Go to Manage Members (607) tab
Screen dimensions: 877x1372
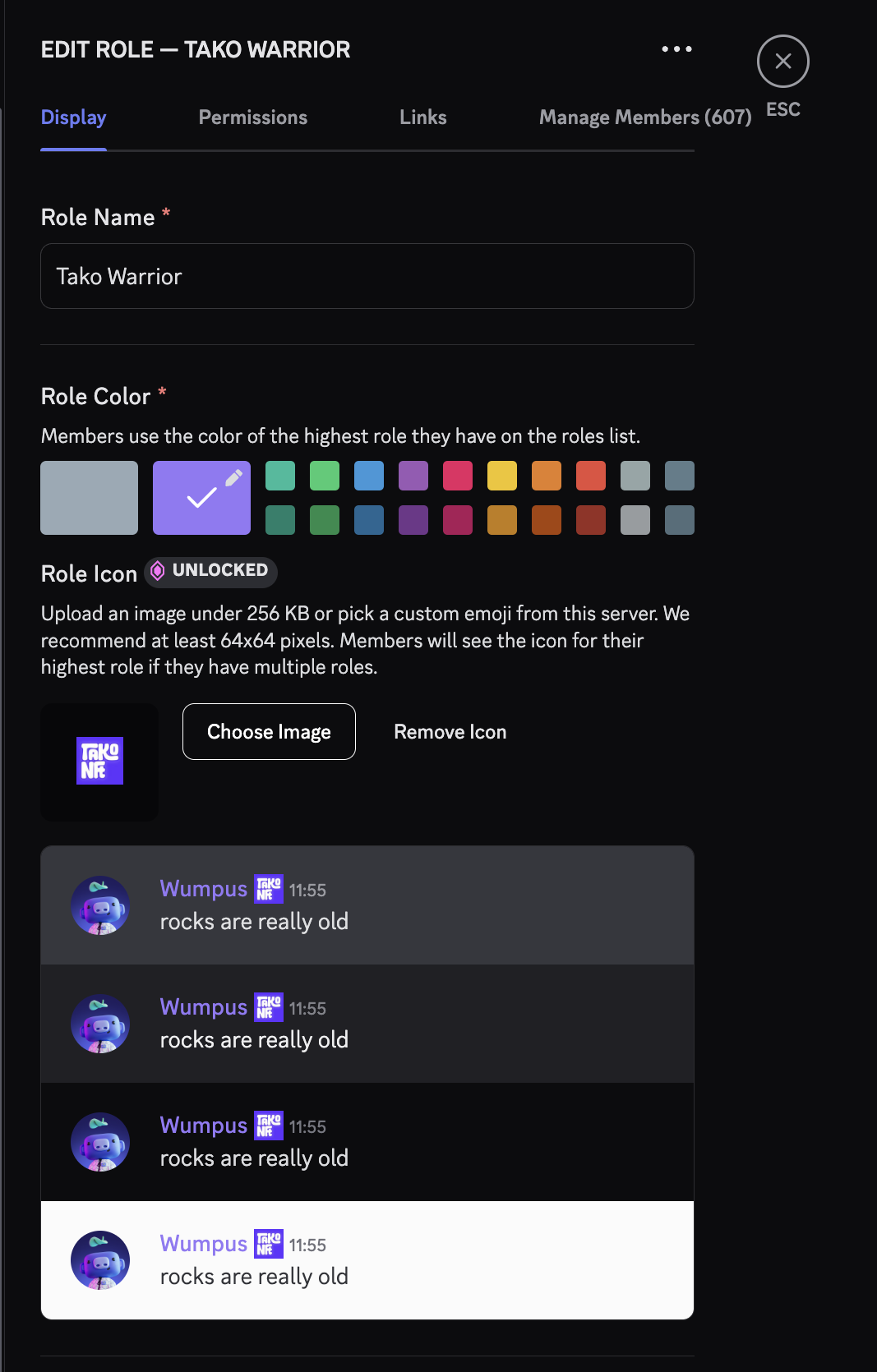tap(644, 117)
